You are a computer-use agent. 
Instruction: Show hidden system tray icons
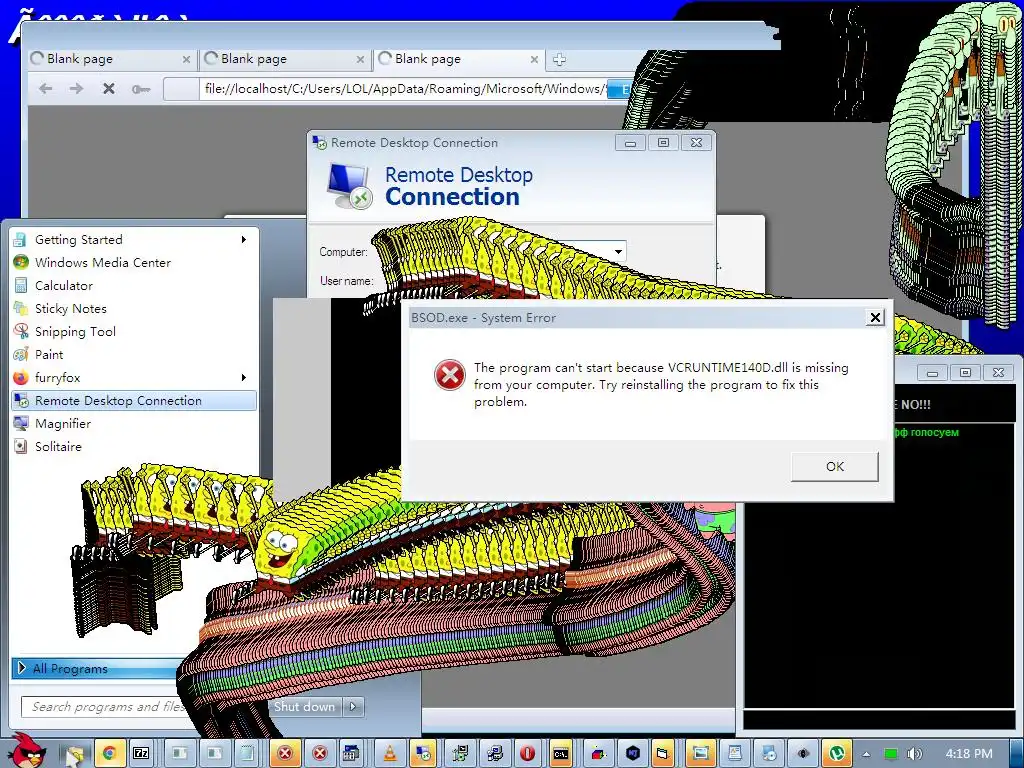[x=866, y=754]
